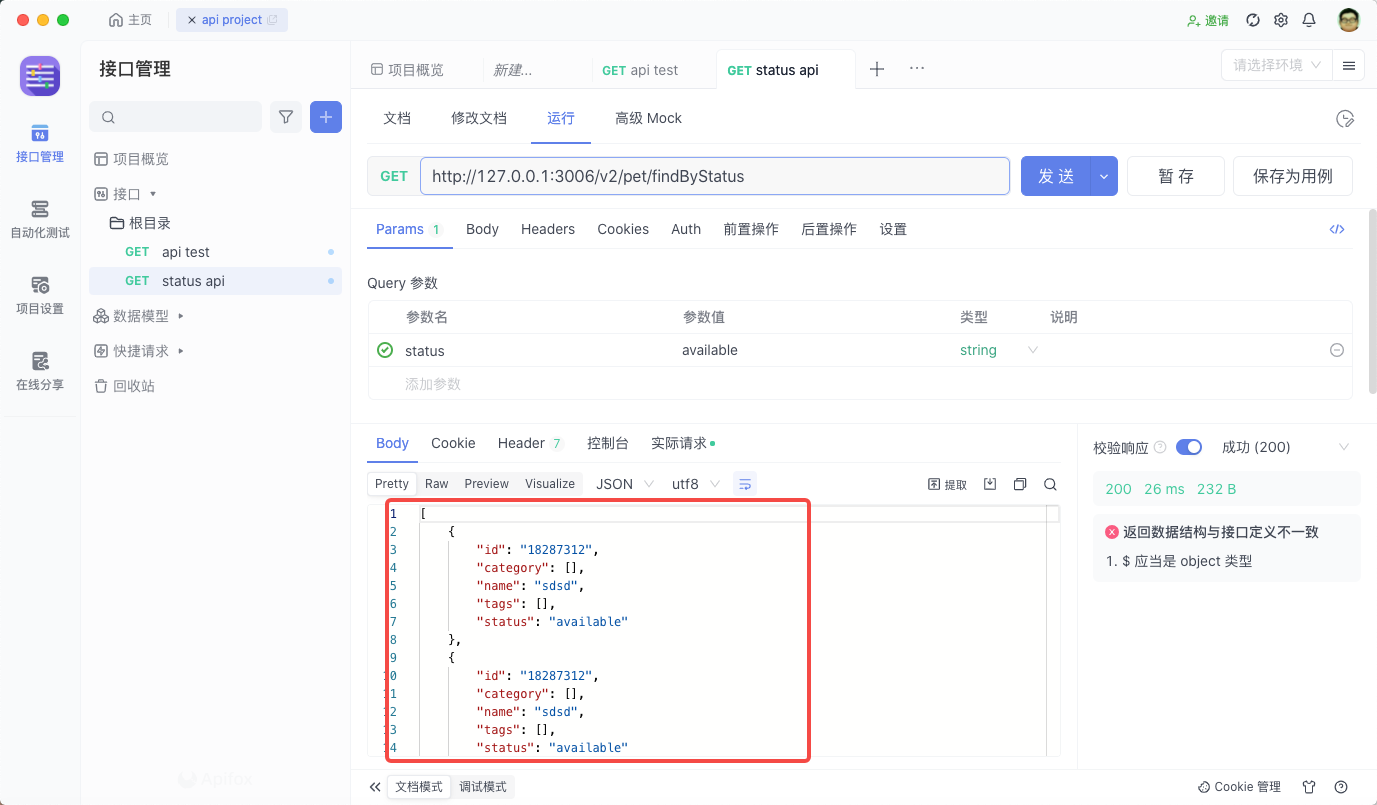Open the 高级 Mock tab

(x=648, y=118)
